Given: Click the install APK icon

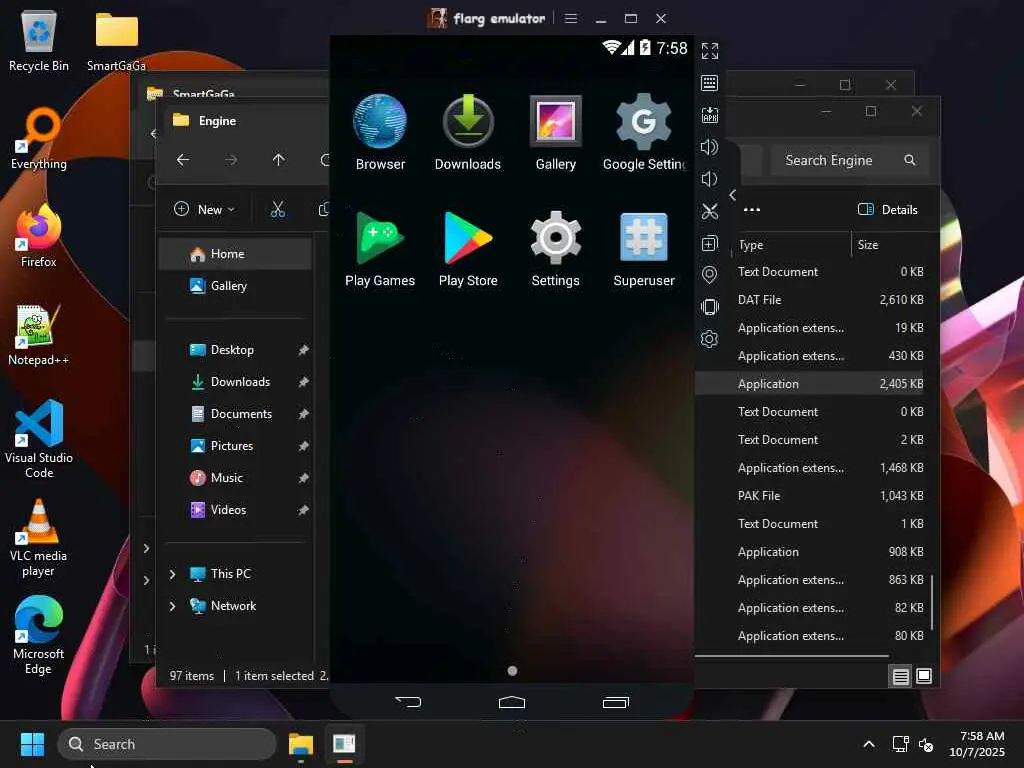Looking at the screenshot, I should tap(710, 115).
